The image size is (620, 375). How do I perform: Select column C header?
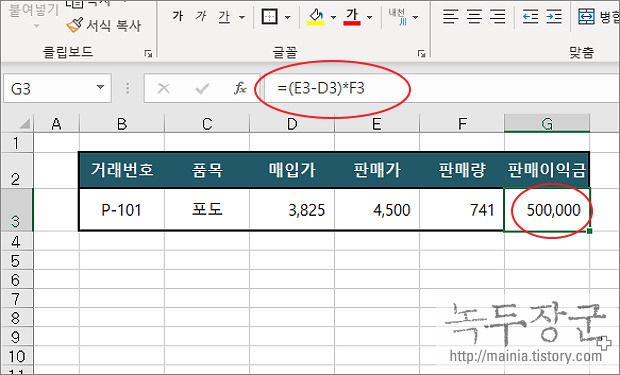click(x=207, y=124)
